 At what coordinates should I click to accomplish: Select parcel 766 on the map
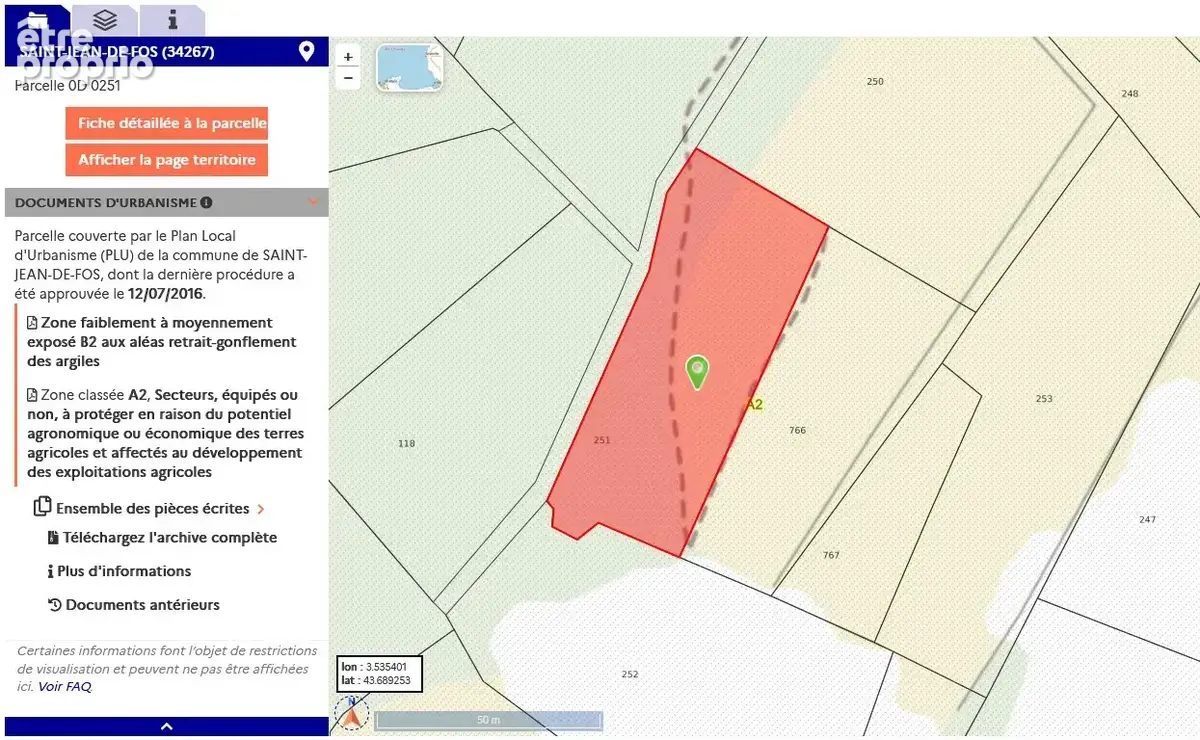[797, 430]
